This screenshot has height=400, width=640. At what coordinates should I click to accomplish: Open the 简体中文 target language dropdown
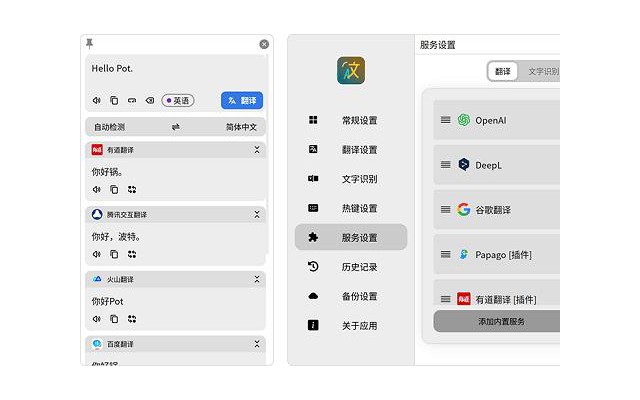pyautogui.click(x=241, y=127)
